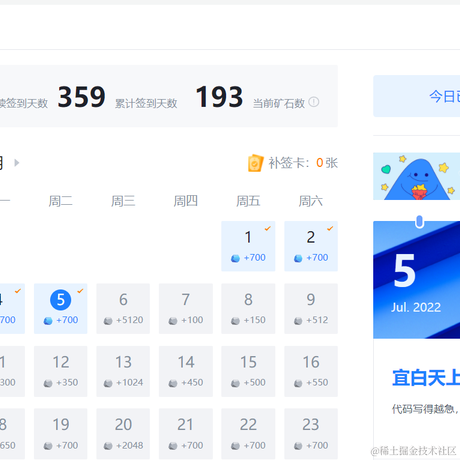460x460 pixels.
Task: Click the 周六 weekday header
Action: (311, 201)
